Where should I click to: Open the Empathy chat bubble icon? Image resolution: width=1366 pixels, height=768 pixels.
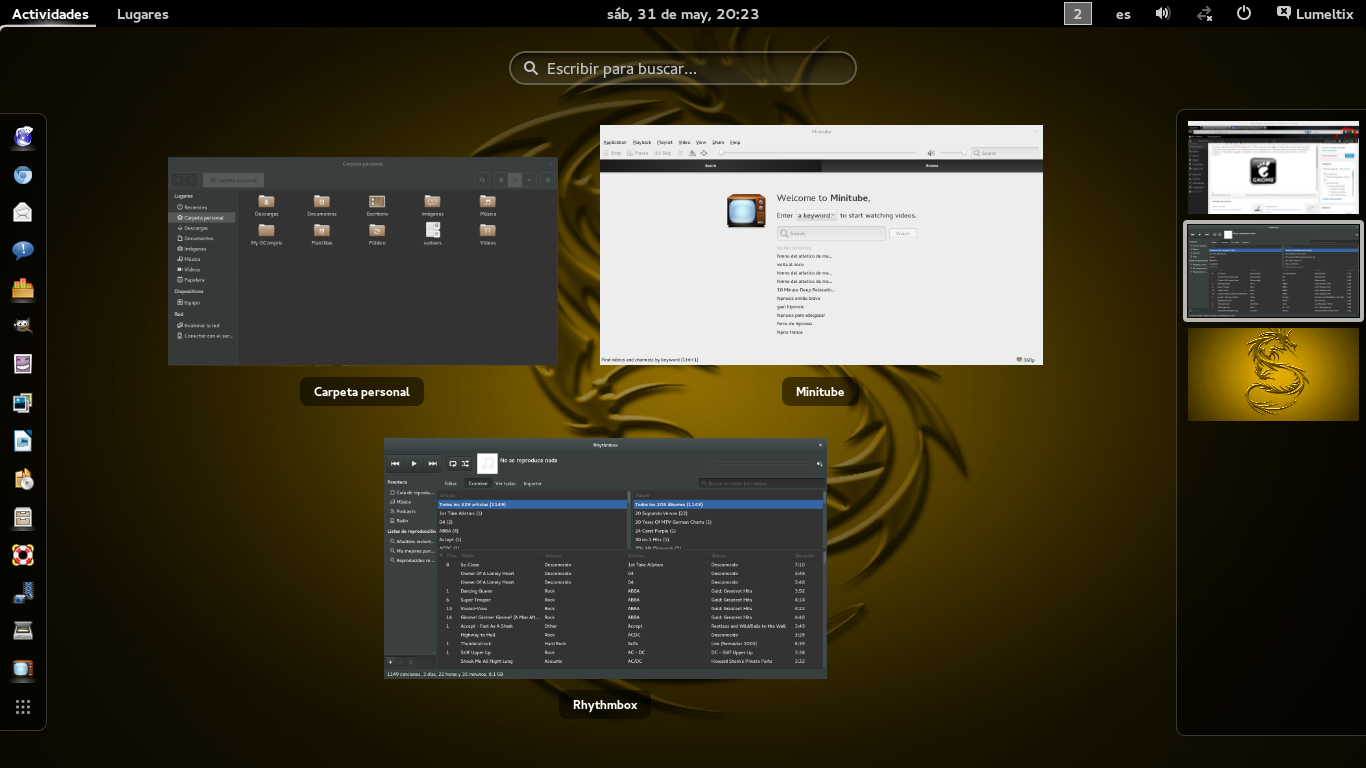(x=23, y=250)
